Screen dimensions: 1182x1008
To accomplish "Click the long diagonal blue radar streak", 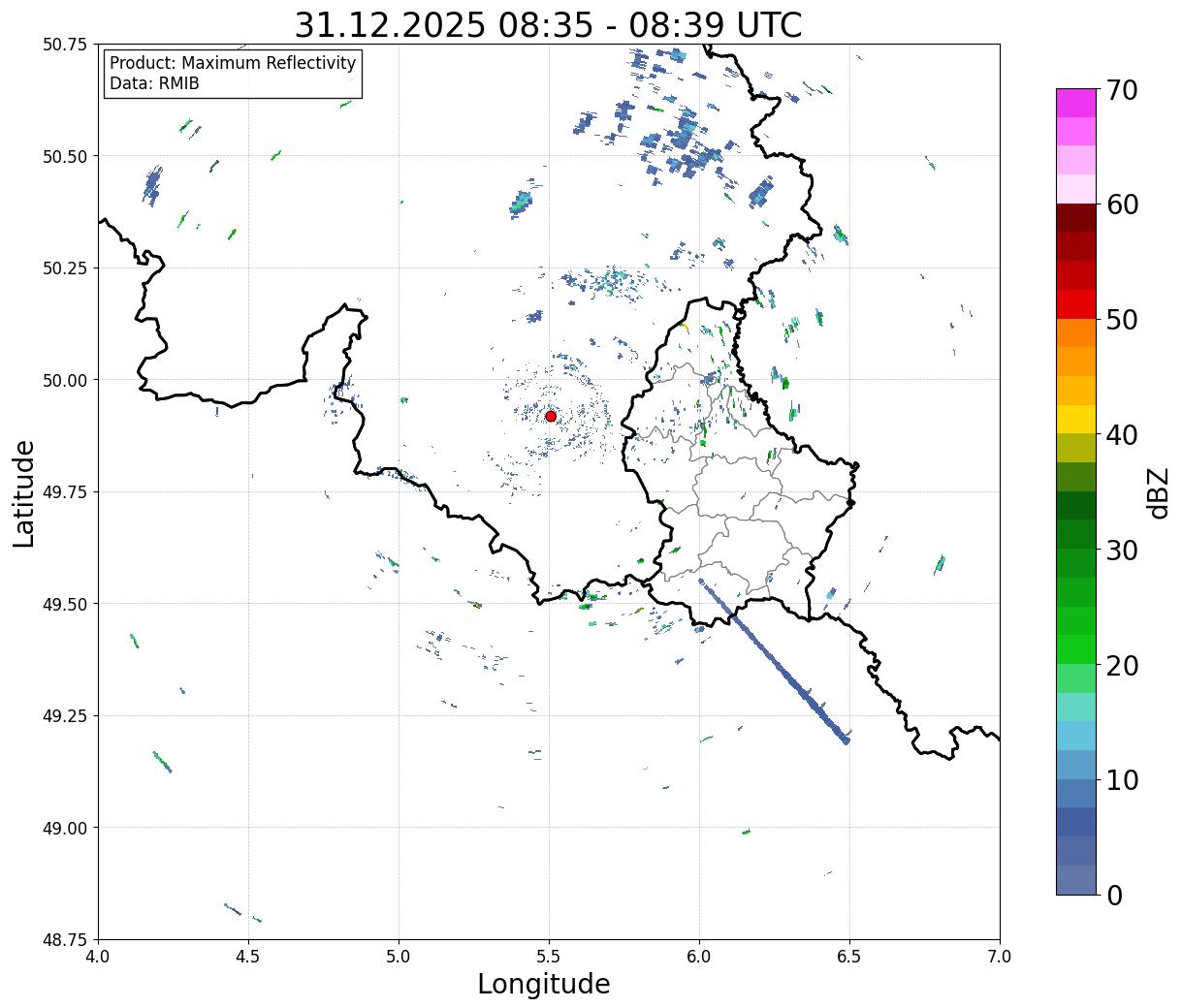I will [x=775, y=661].
